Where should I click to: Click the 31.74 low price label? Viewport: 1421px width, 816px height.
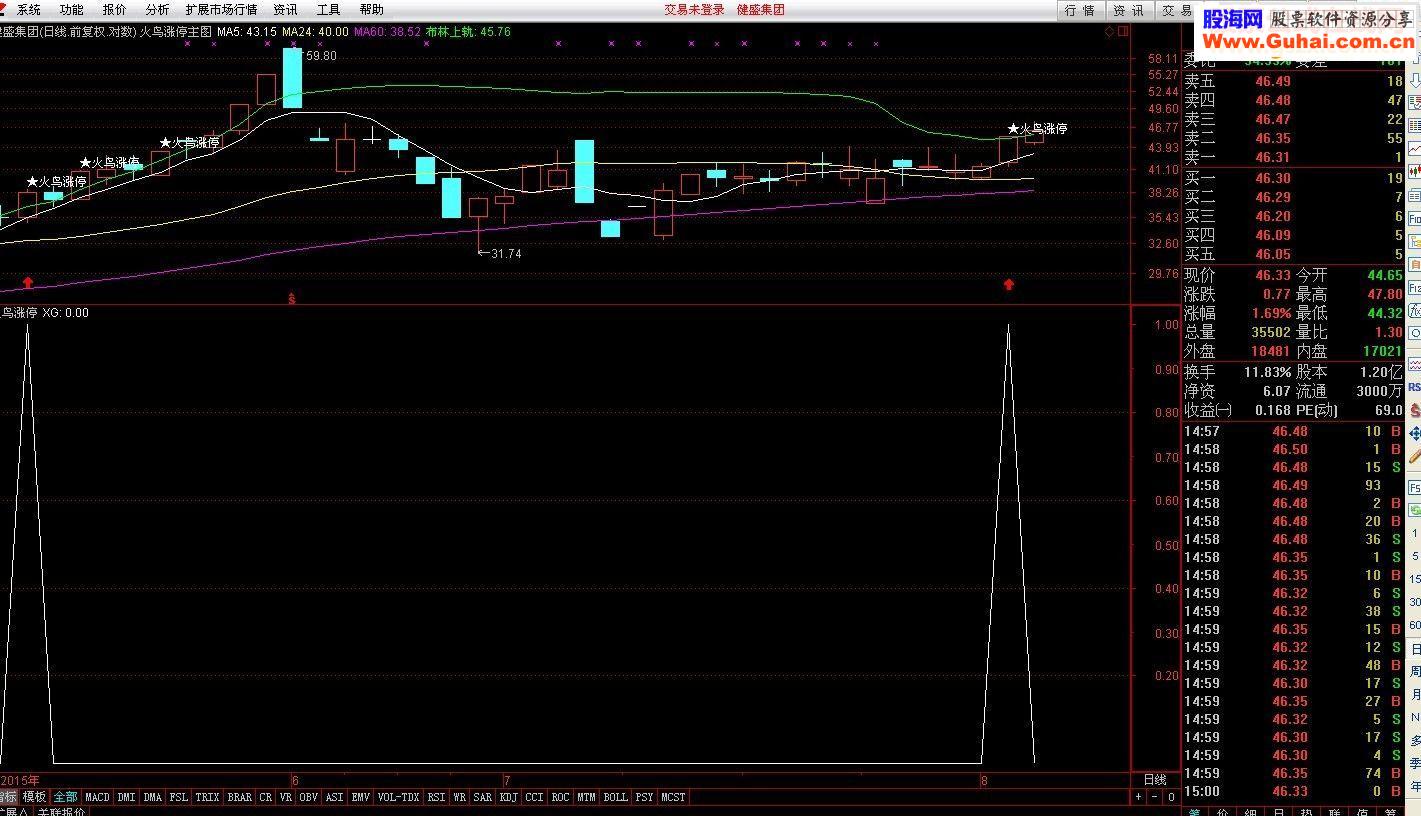506,254
